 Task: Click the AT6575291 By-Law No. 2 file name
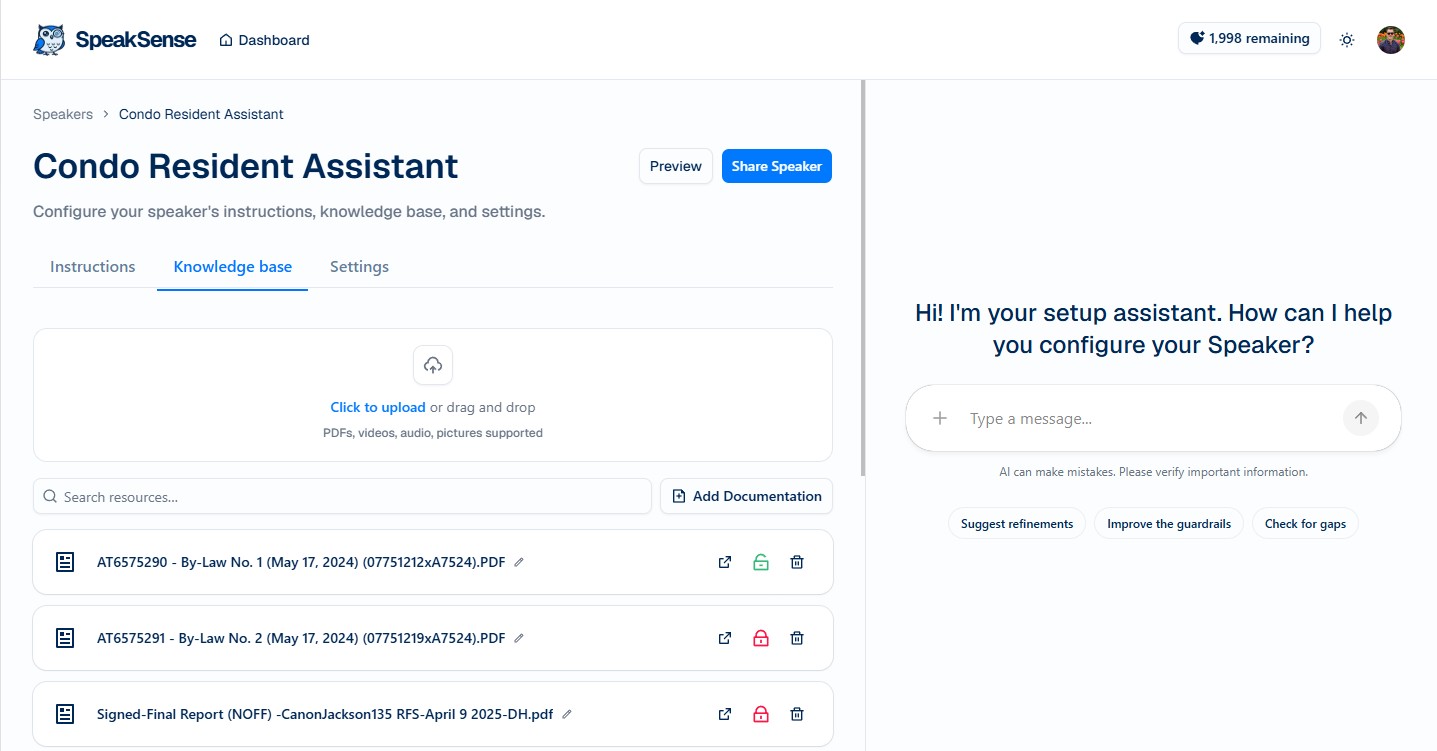tap(301, 638)
